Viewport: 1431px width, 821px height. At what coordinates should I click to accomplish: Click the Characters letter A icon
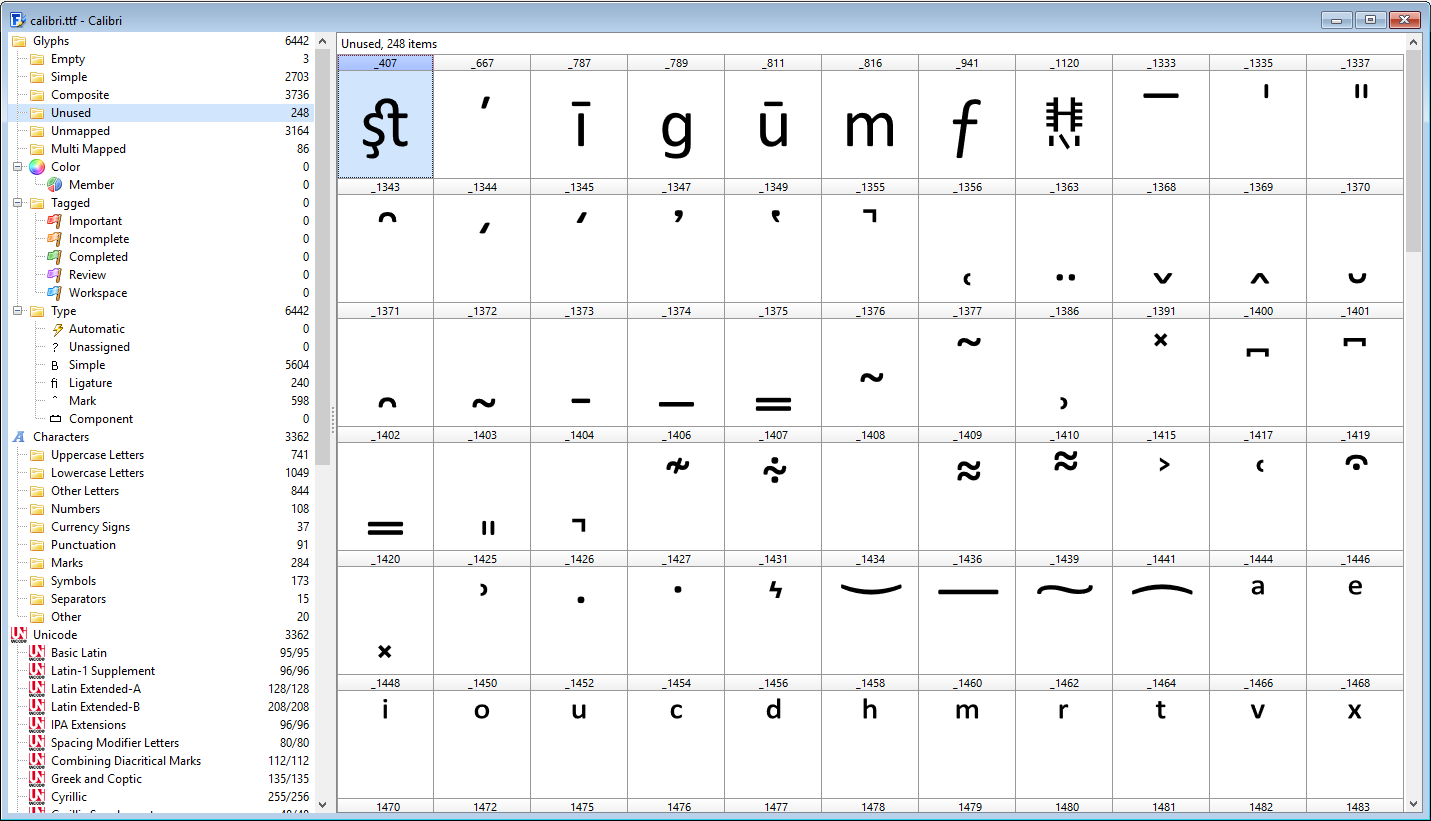coord(19,437)
